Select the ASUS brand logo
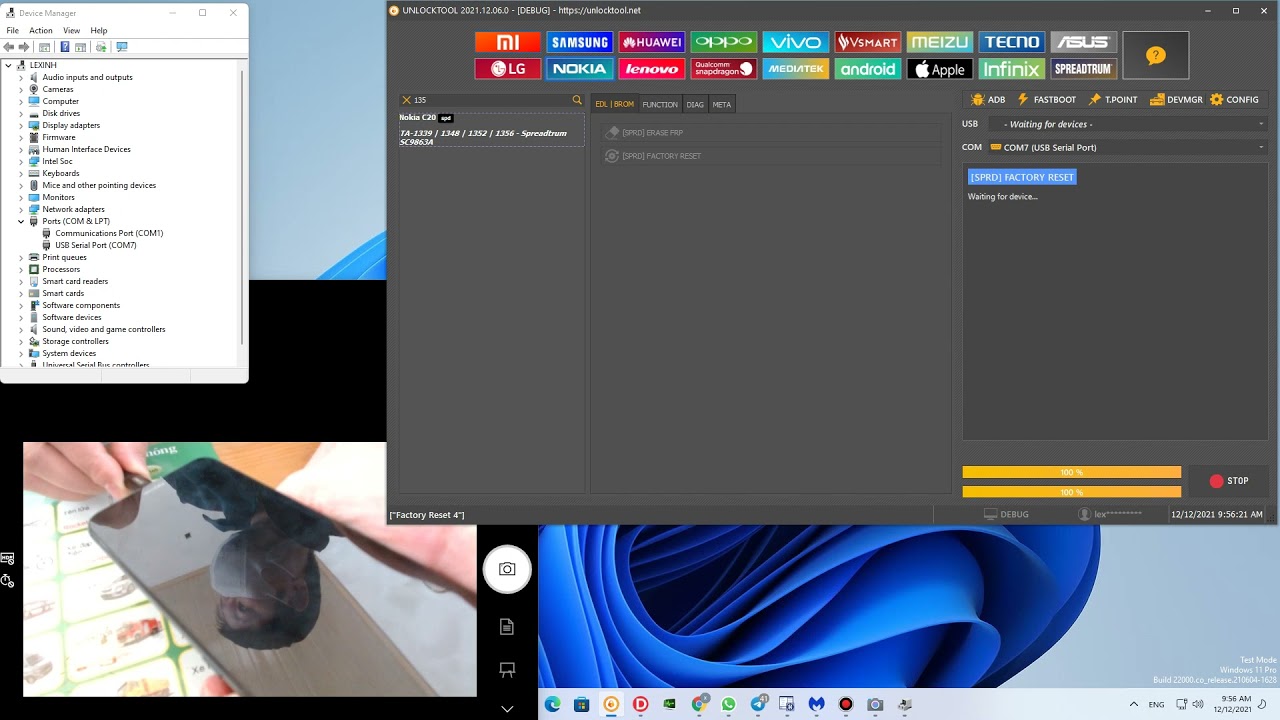1280x720 pixels. pos(1083,42)
